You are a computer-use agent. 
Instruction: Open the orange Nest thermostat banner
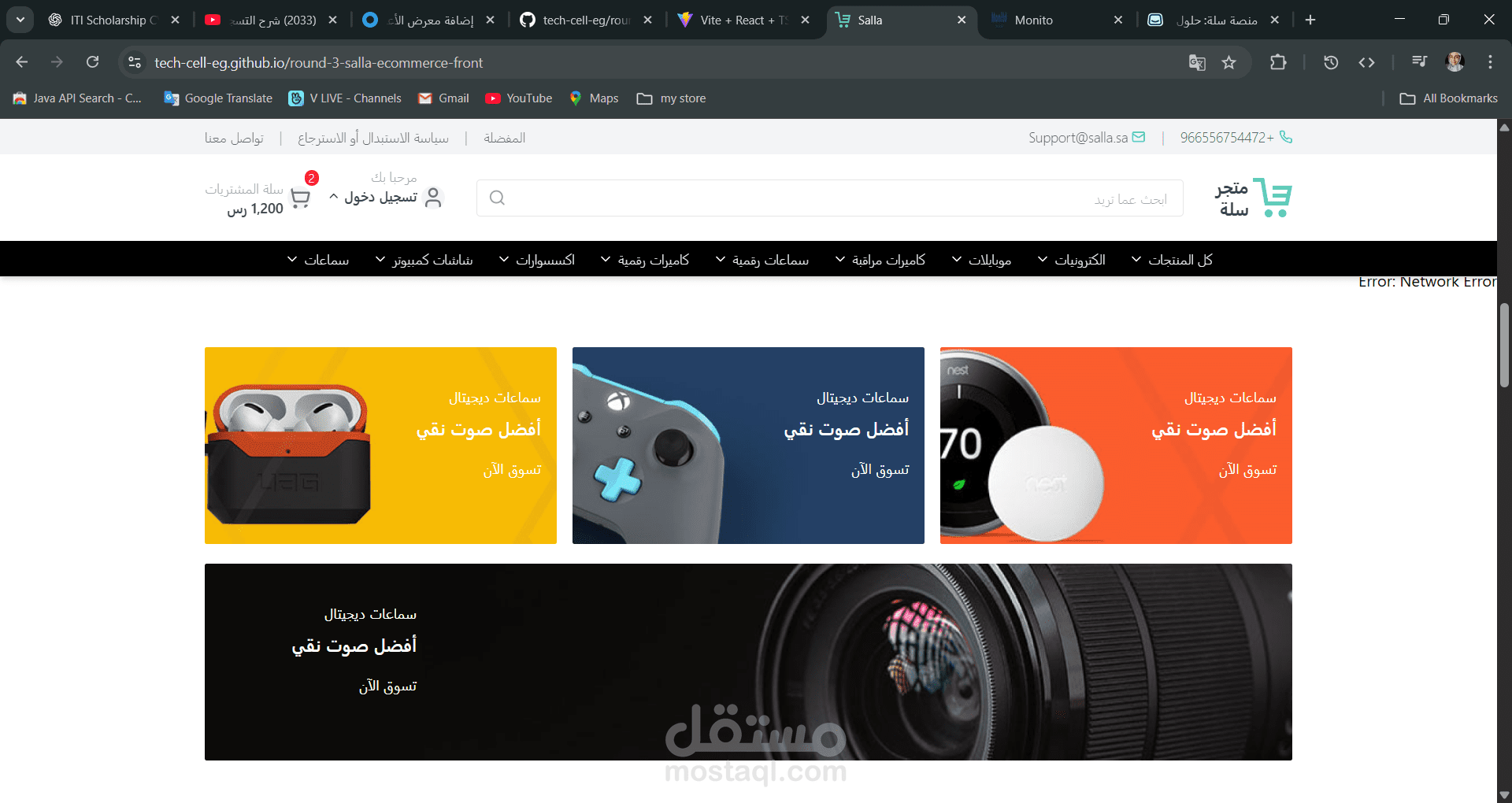click(x=1116, y=446)
